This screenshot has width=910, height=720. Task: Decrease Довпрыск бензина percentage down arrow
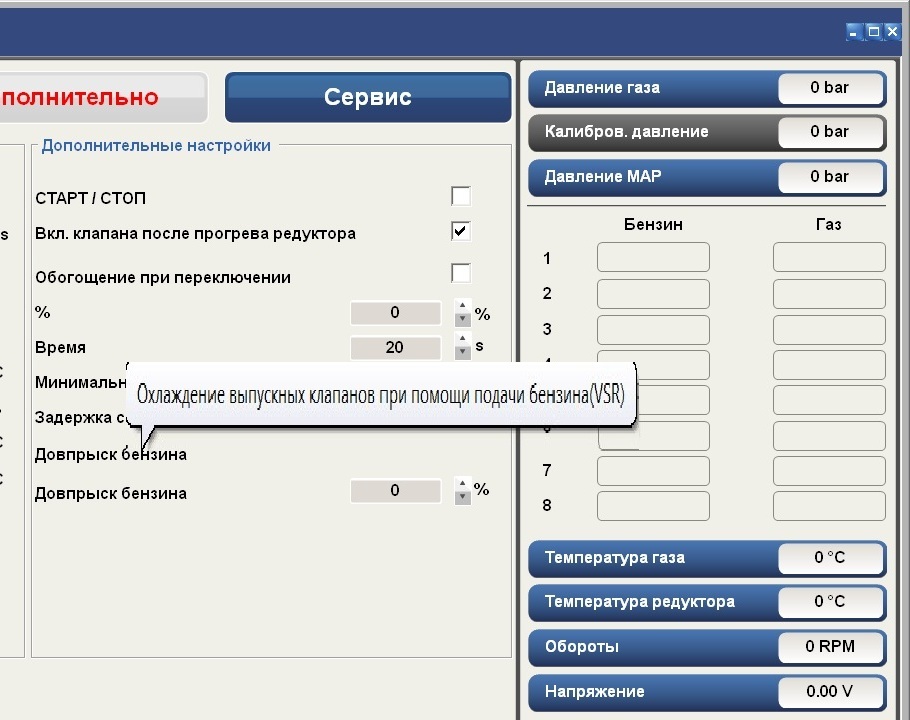(x=462, y=498)
